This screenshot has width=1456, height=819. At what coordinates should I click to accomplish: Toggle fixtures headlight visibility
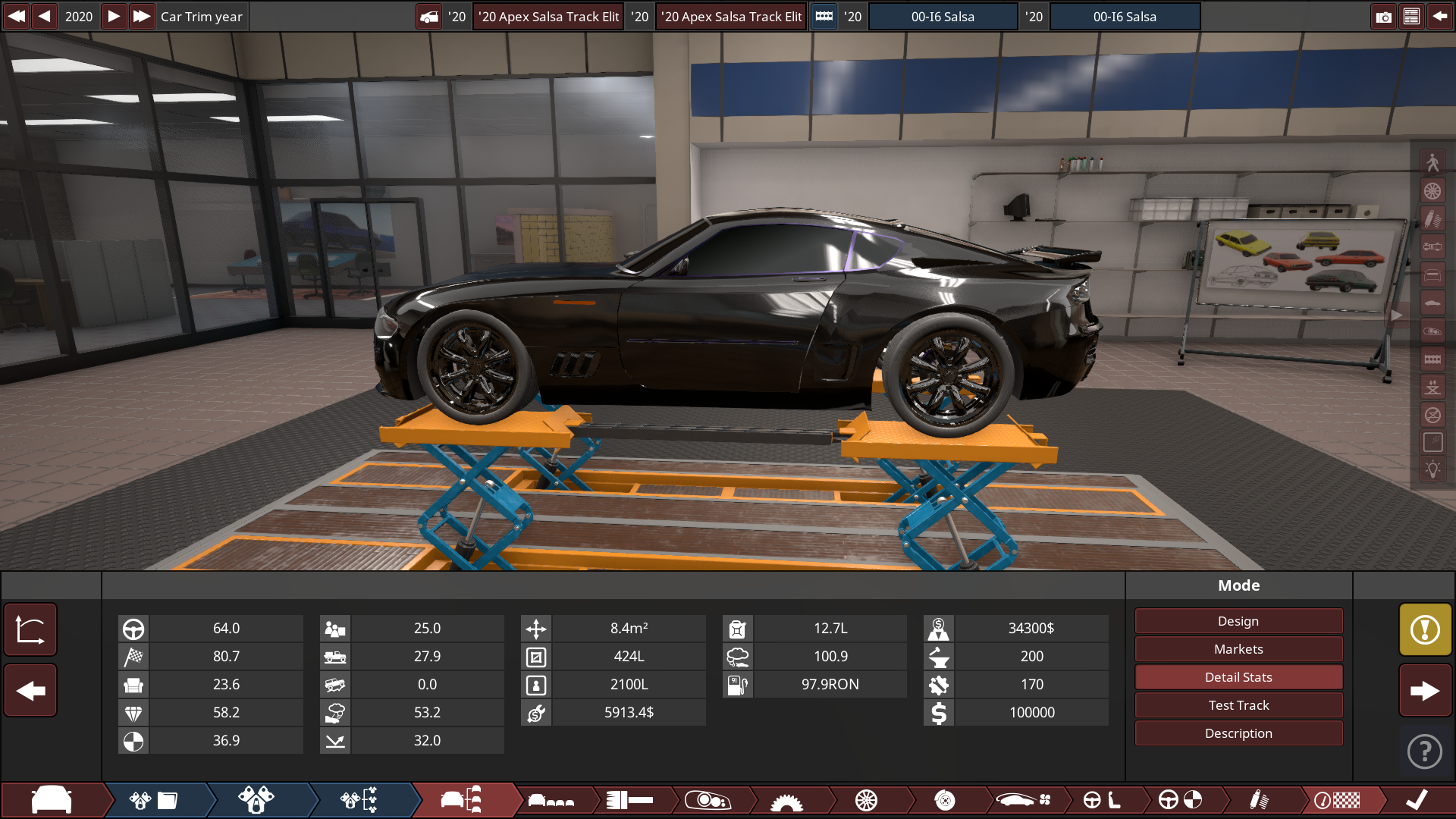tap(1432, 331)
